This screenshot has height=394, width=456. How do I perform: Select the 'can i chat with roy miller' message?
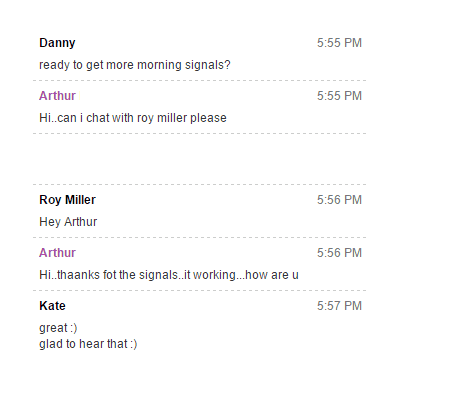[x=133, y=118]
